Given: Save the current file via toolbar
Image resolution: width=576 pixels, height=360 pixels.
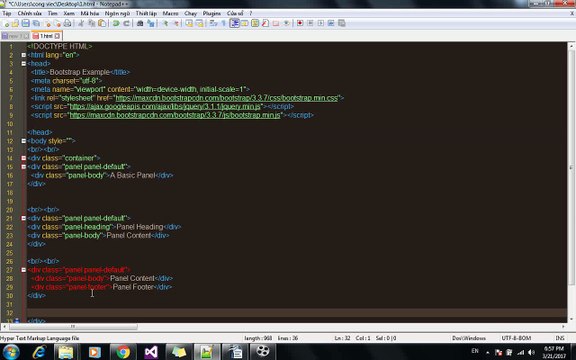Looking at the screenshot, I should click(26, 24).
